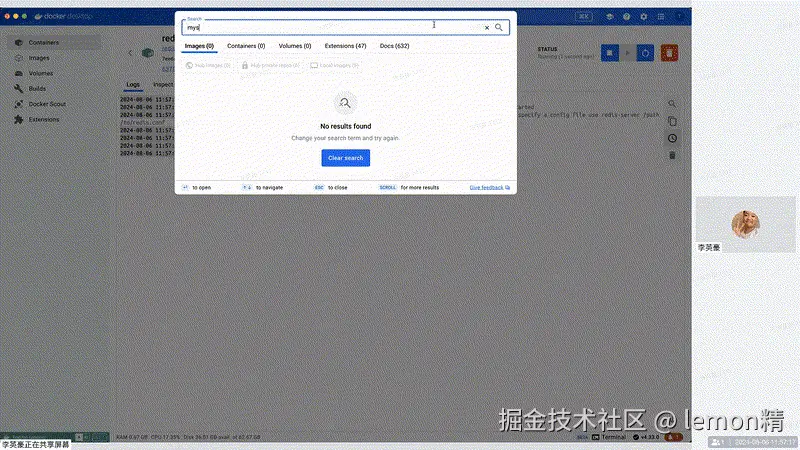The width and height of the screenshot is (800, 450).
Task: Clear the search field with the X icon
Action: point(487,28)
